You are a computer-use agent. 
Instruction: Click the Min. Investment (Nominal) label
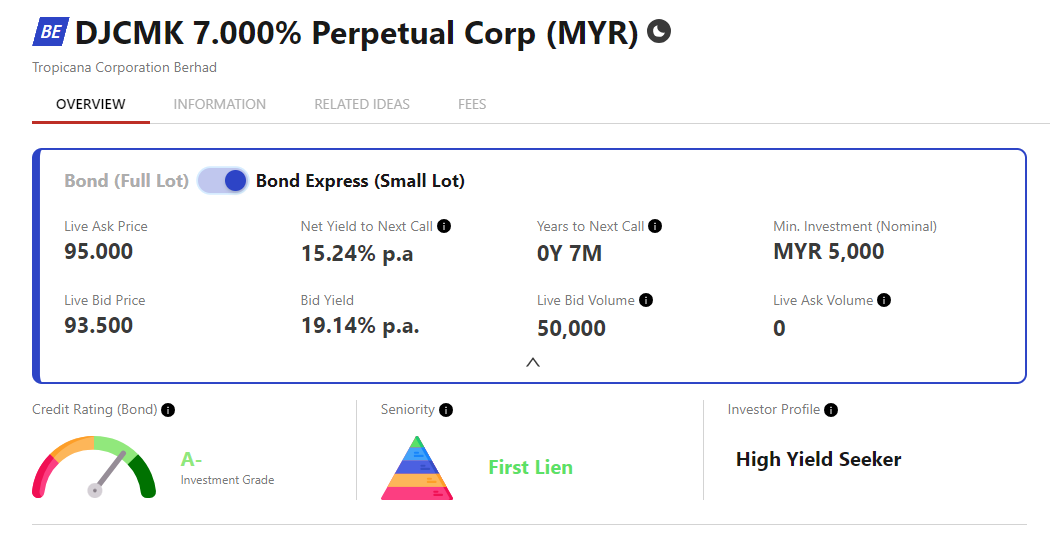point(855,226)
